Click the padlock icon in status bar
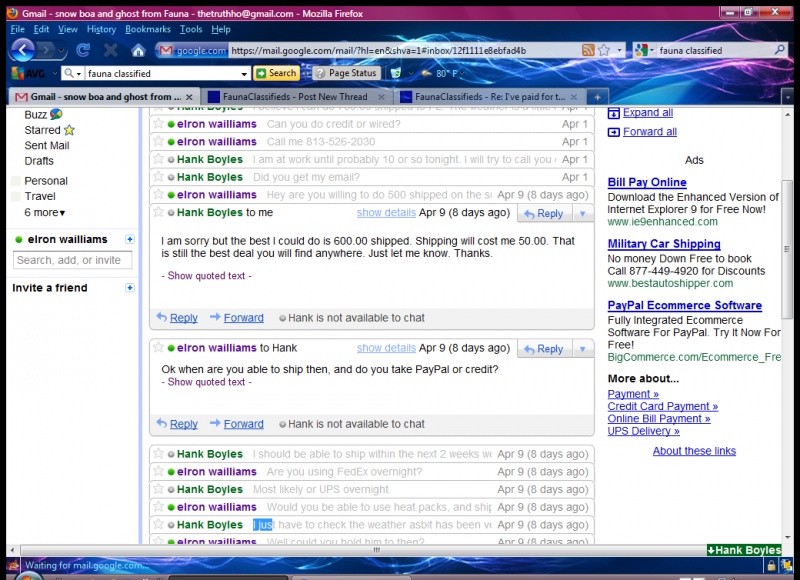 [771, 565]
